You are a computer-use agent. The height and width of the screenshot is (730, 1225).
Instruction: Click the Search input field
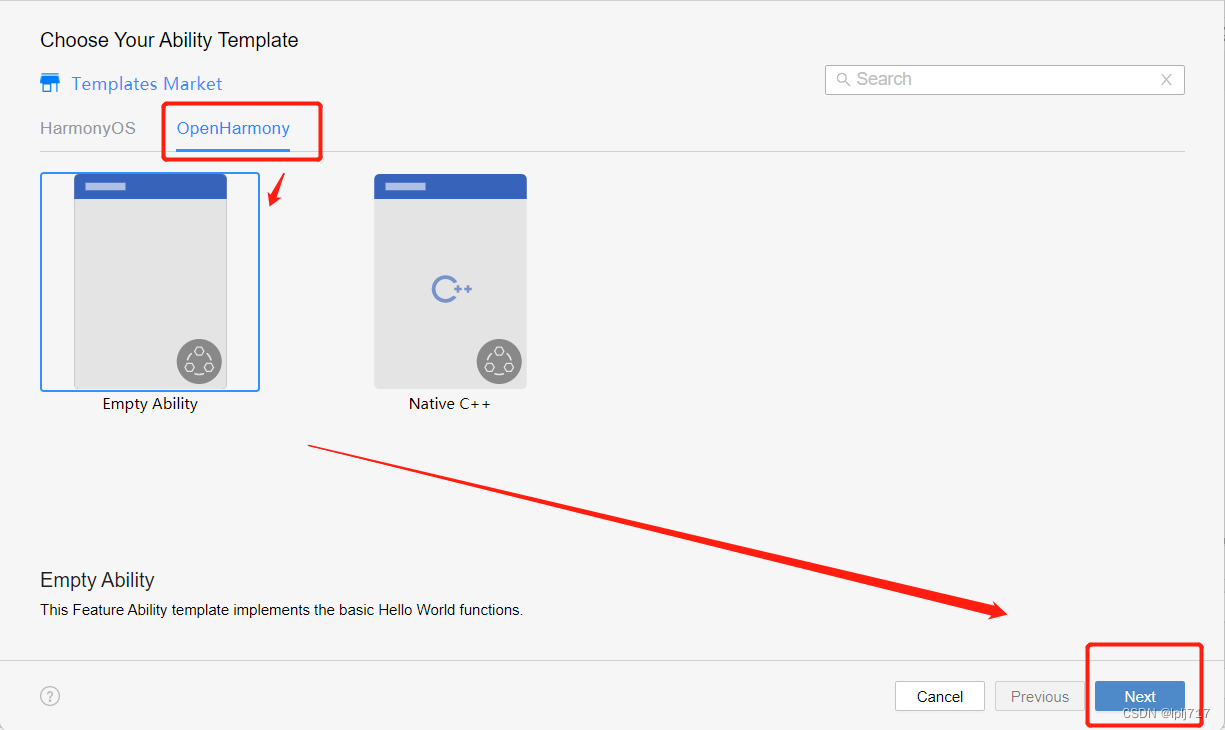point(1005,80)
